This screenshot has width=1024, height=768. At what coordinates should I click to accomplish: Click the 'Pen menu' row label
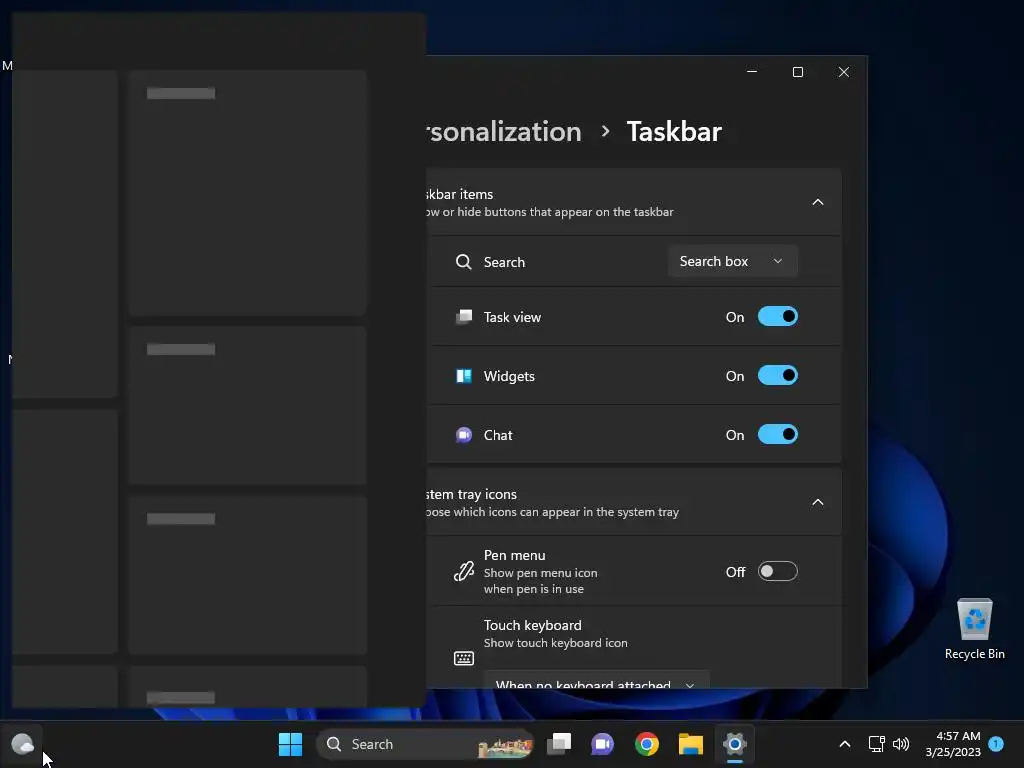(x=514, y=555)
